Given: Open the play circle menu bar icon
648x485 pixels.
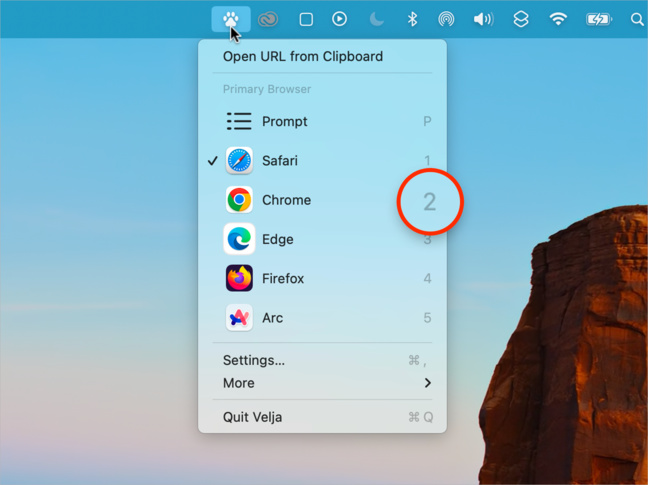Looking at the screenshot, I should click(339, 19).
